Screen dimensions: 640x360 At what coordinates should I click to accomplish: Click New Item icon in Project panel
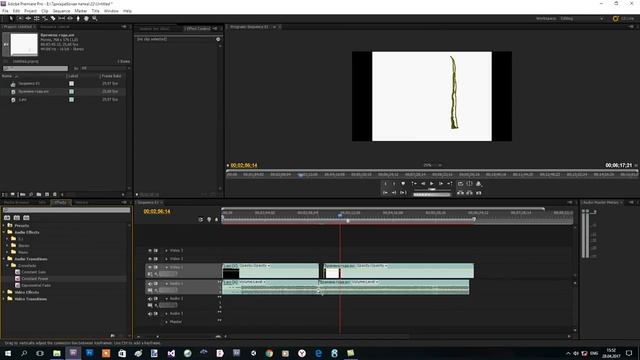point(47,195)
